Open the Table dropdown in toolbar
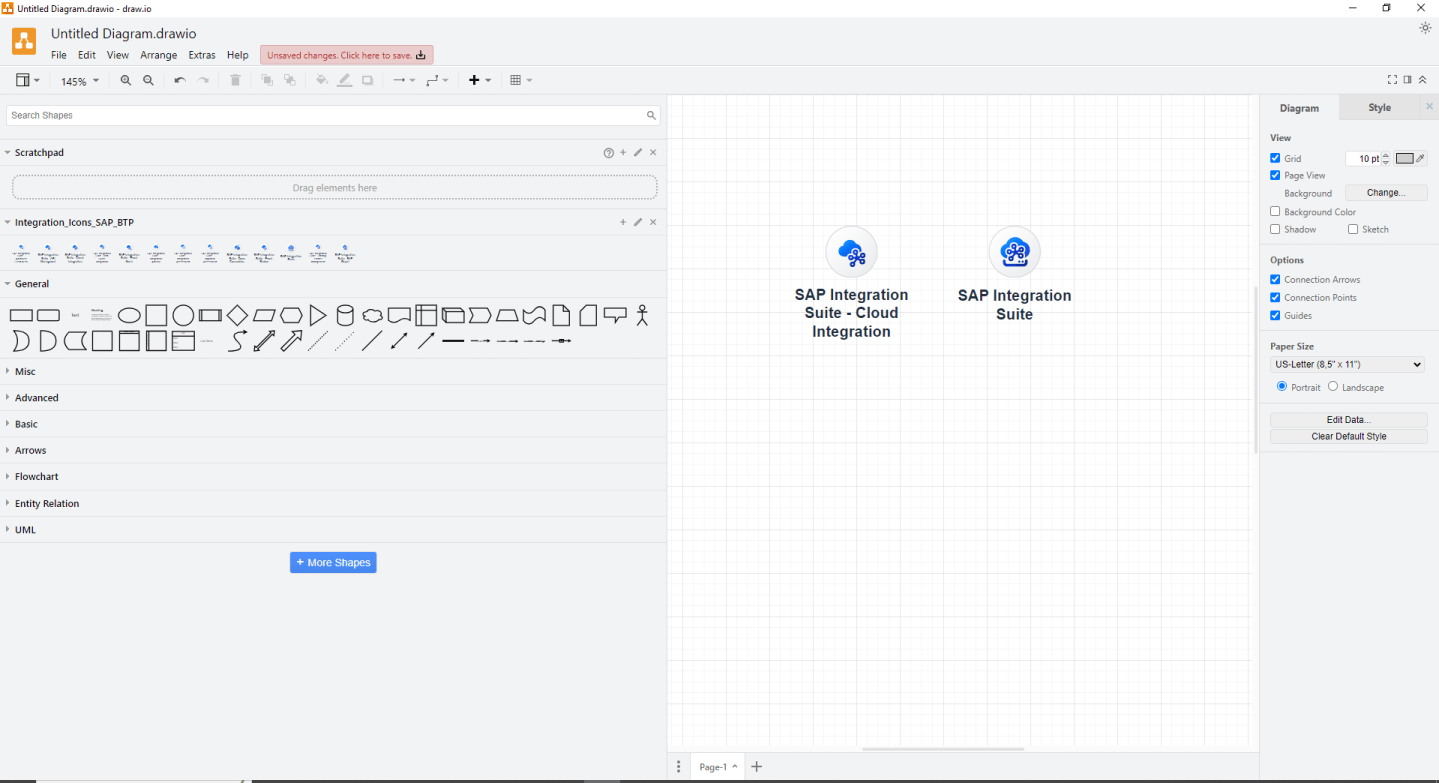This screenshot has height=783, width=1439. click(521, 81)
